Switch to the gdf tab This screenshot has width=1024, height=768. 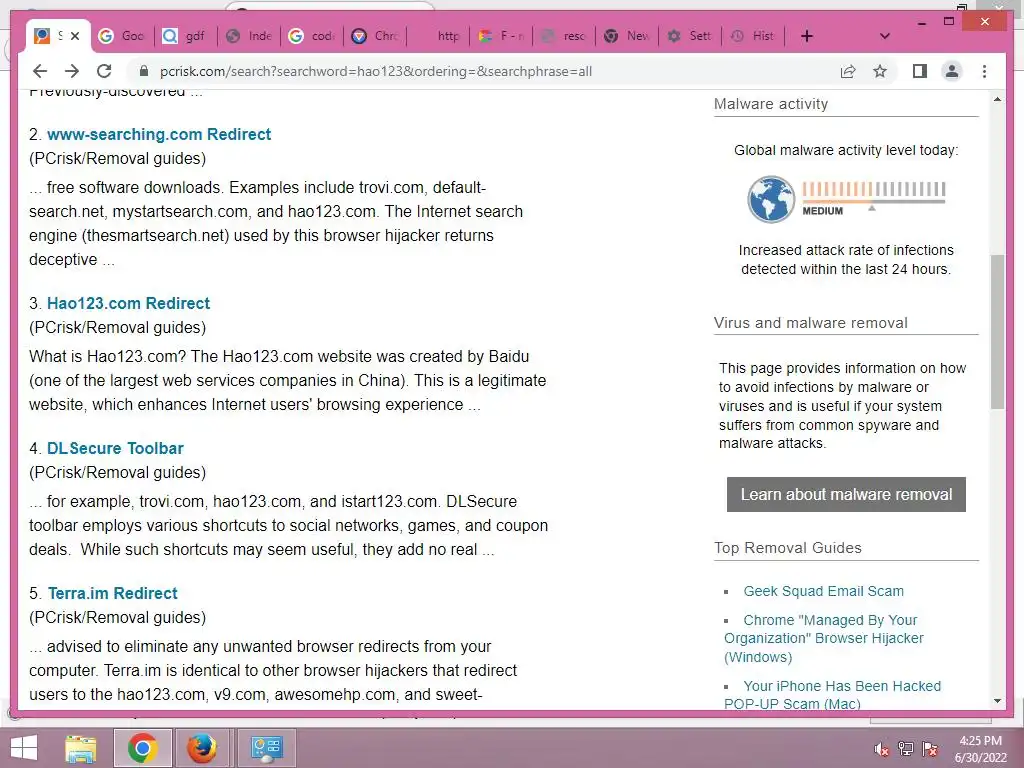tap(185, 36)
